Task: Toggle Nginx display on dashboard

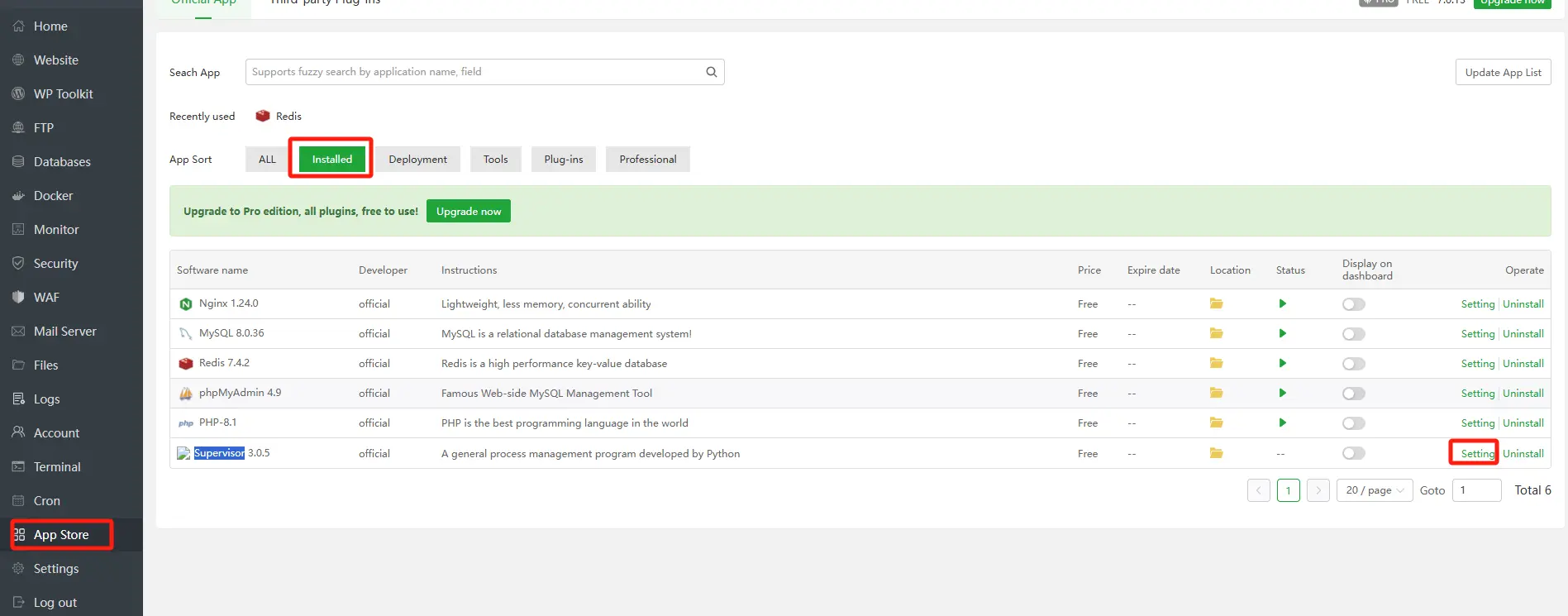Action: click(1354, 304)
